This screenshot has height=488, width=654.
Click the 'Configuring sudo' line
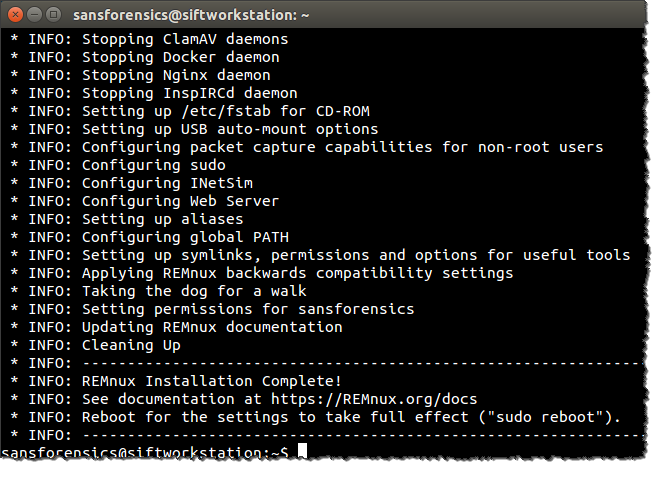tap(118, 165)
